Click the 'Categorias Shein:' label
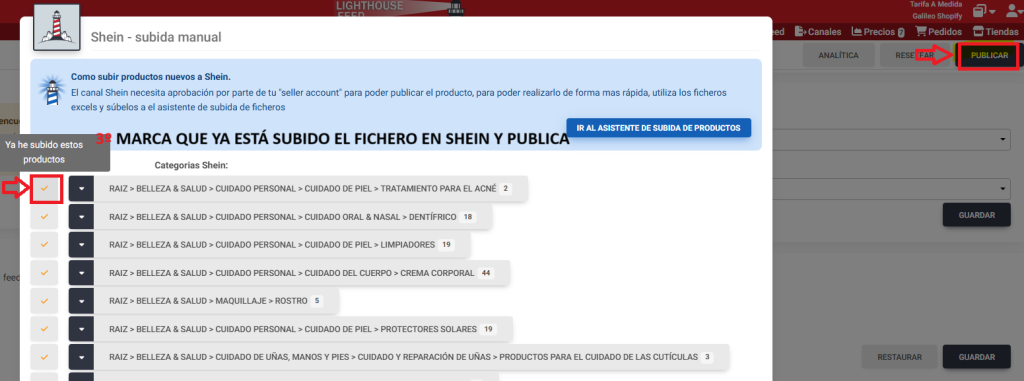Screen dimensions: 1024x381 191,165
